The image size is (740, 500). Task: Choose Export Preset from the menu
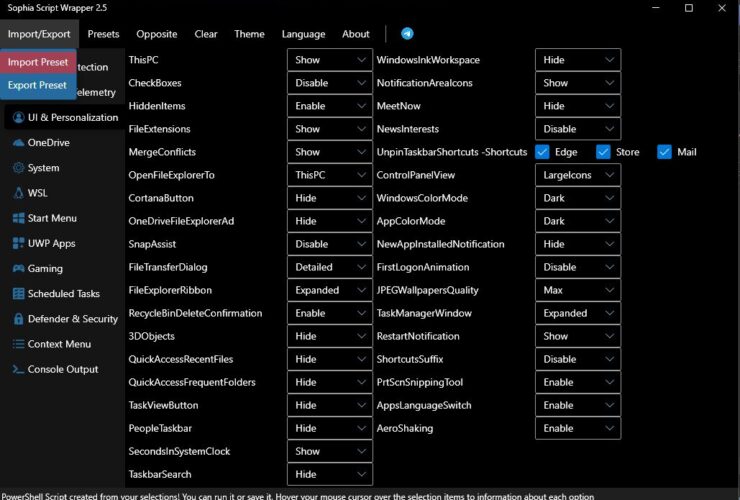point(37,85)
